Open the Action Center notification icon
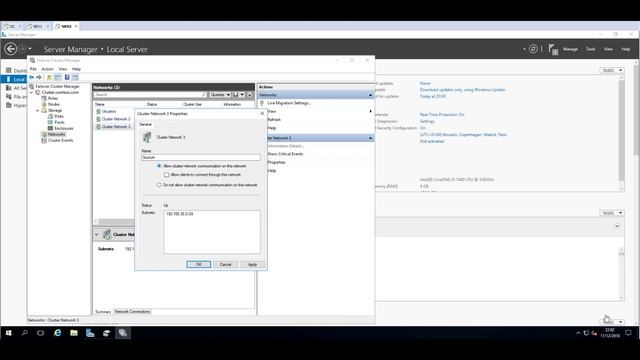Viewport: 640px width, 360px height. pos(628,333)
